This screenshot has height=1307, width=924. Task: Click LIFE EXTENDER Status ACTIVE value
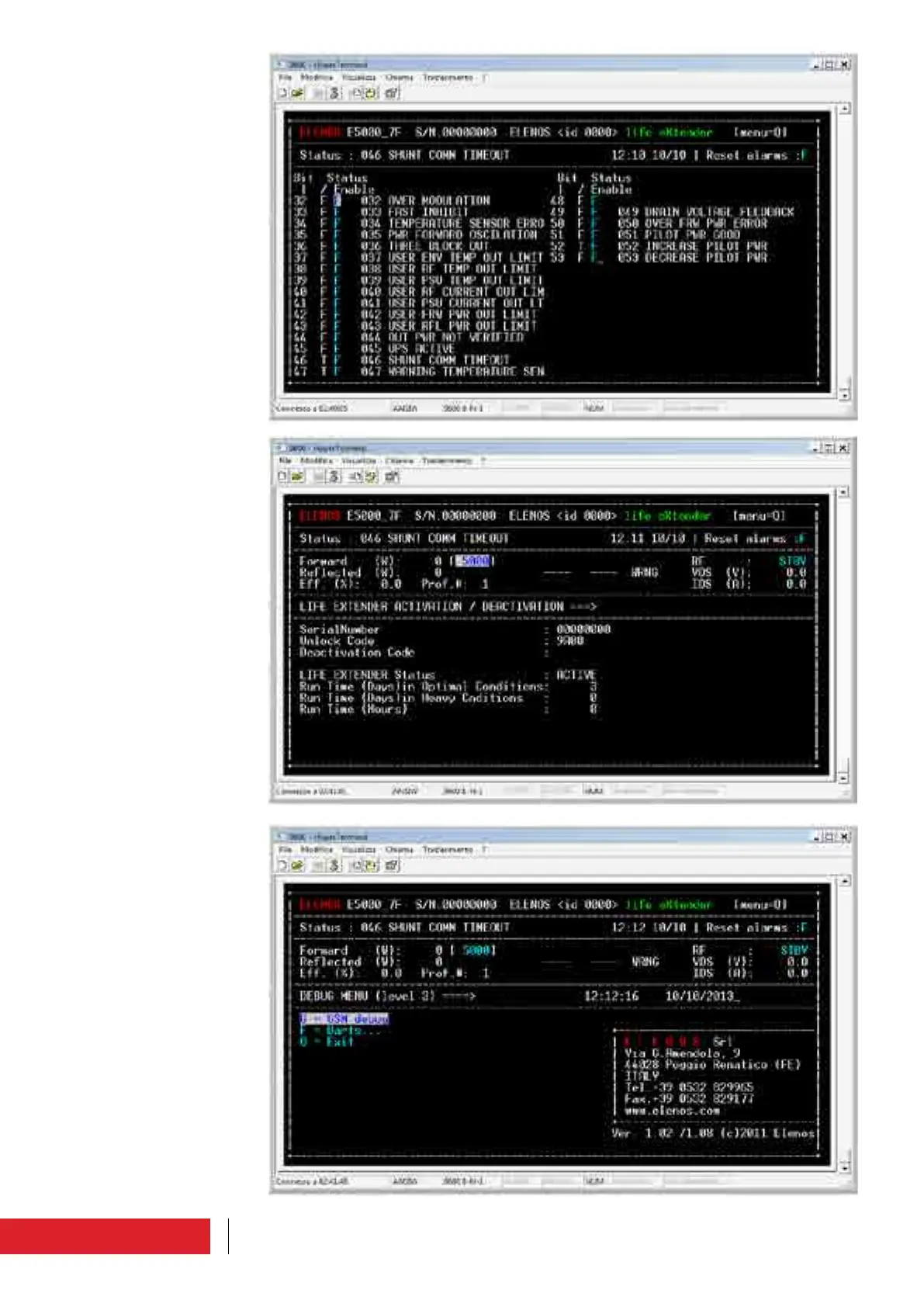coord(576,675)
